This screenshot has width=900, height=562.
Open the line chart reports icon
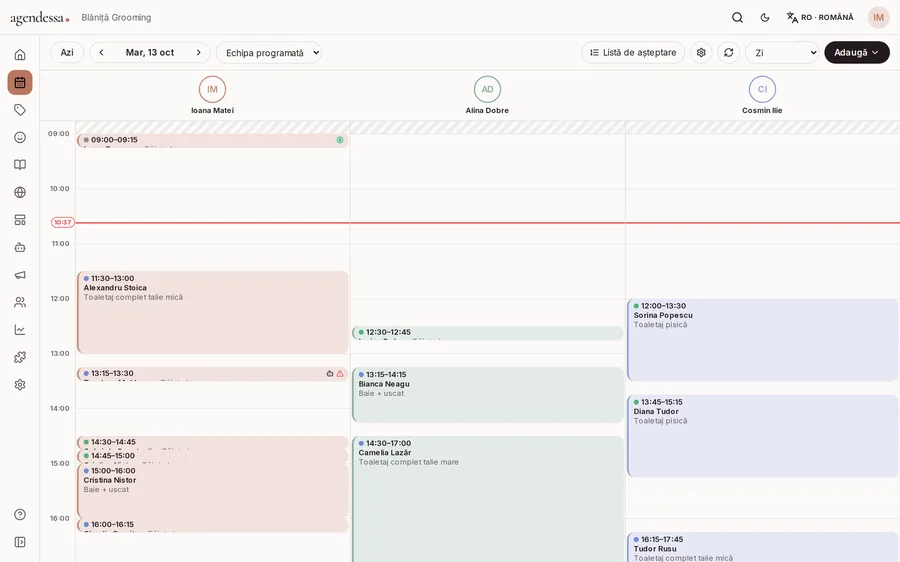tap(20, 330)
